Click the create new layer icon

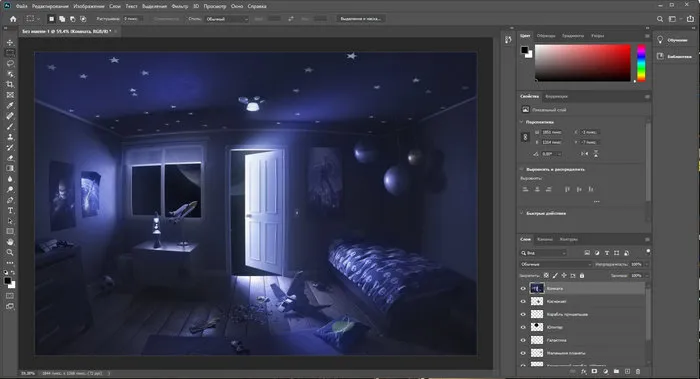click(x=627, y=371)
